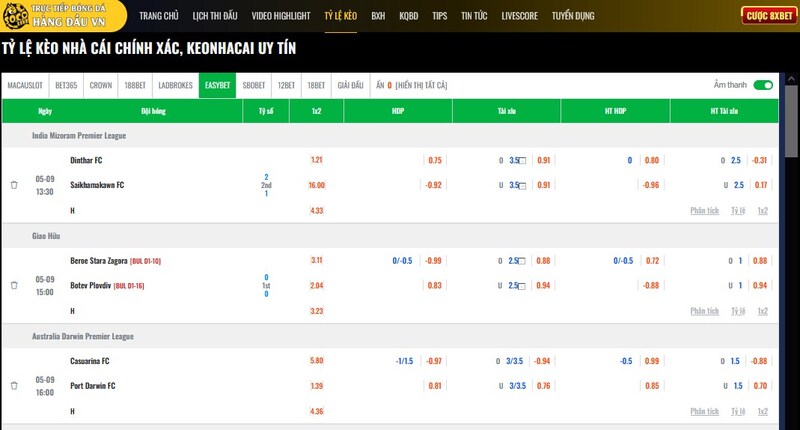Open Tips menu item
Viewport: 800px width, 430px height.
click(x=439, y=16)
